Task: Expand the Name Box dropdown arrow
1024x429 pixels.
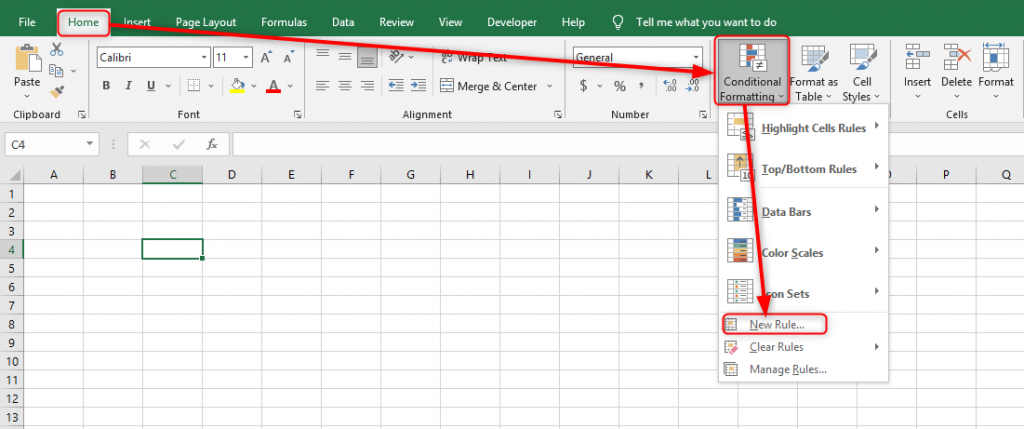Action: 91,145
